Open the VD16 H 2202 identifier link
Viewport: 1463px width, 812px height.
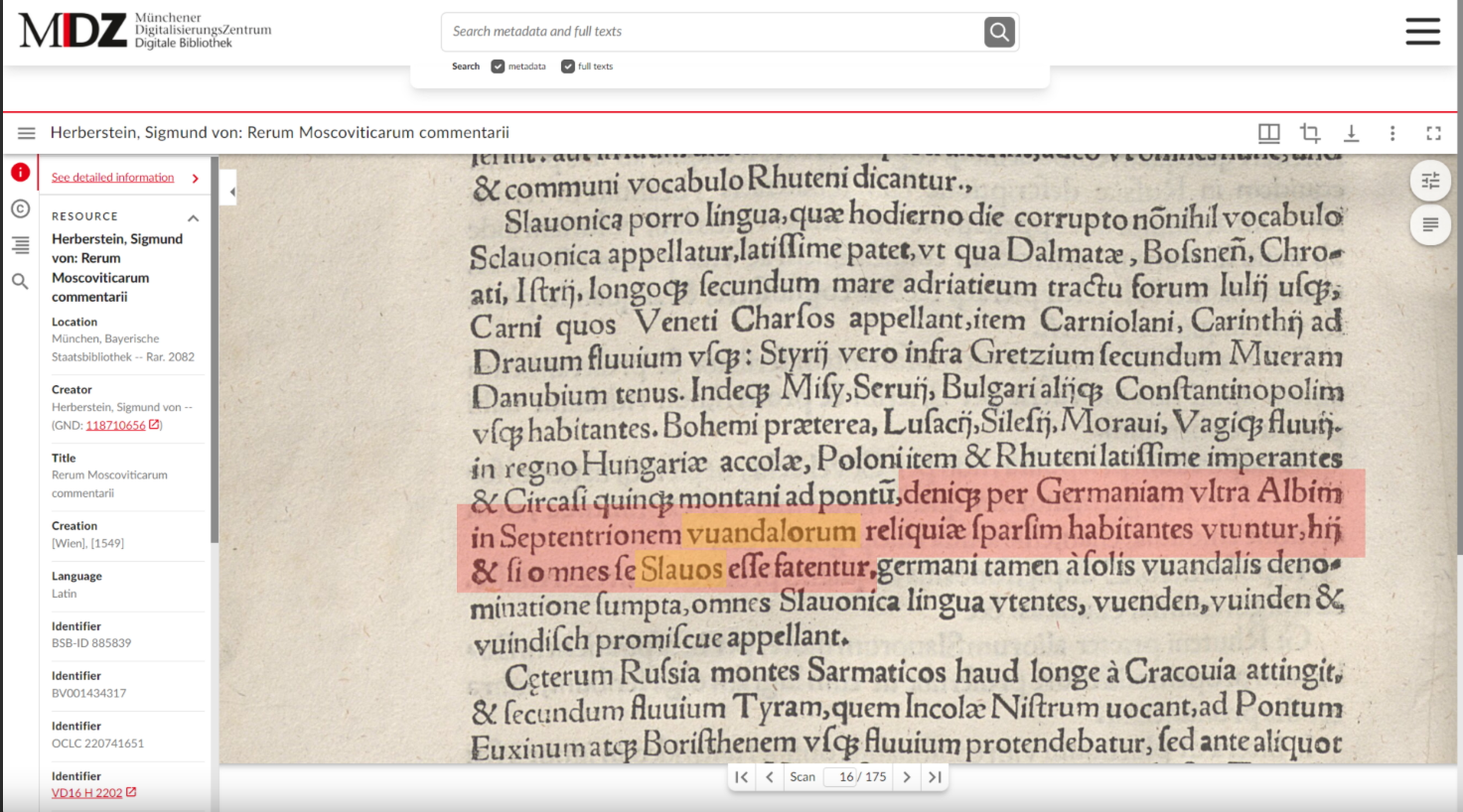click(x=86, y=793)
